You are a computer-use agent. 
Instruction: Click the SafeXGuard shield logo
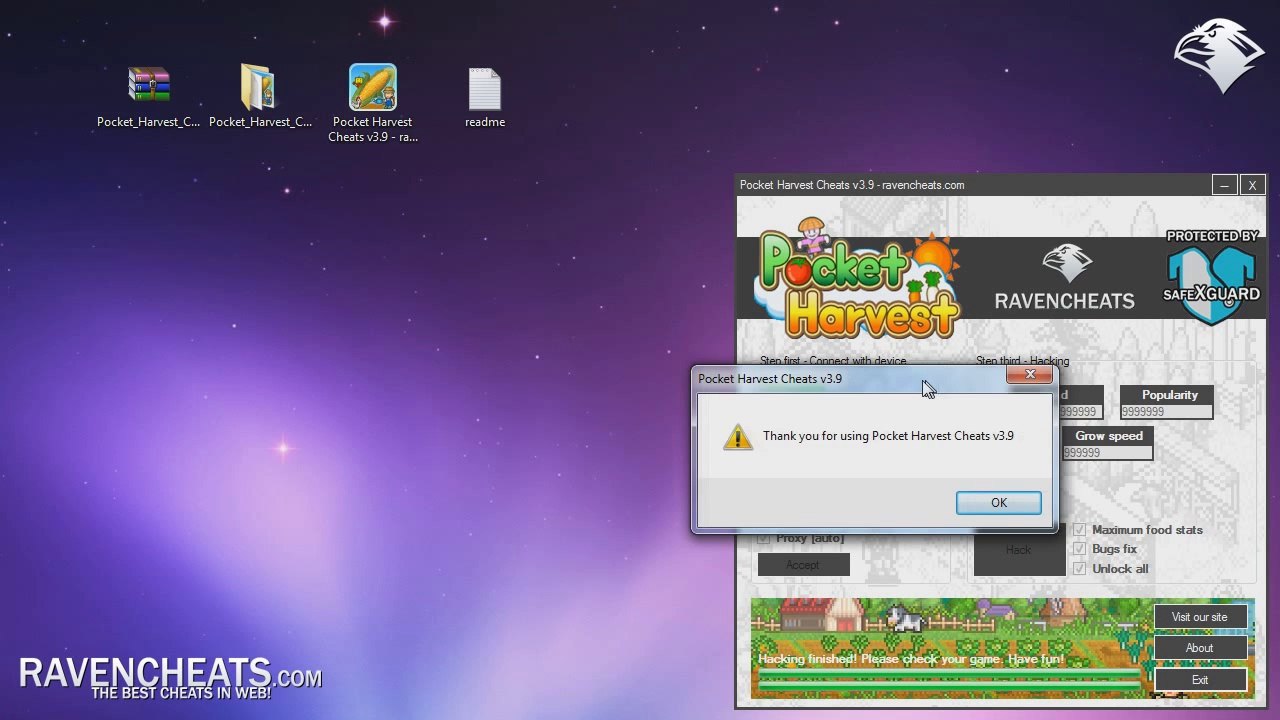tap(1211, 278)
